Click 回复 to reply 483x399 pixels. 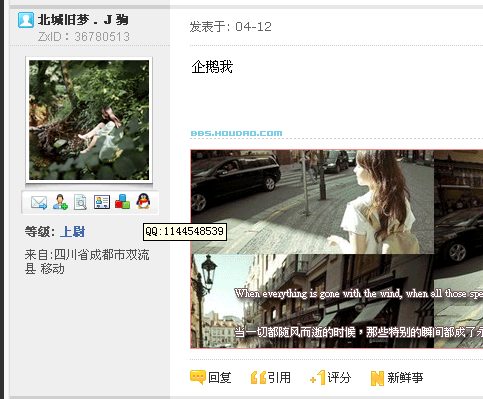(x=211, y=378)
